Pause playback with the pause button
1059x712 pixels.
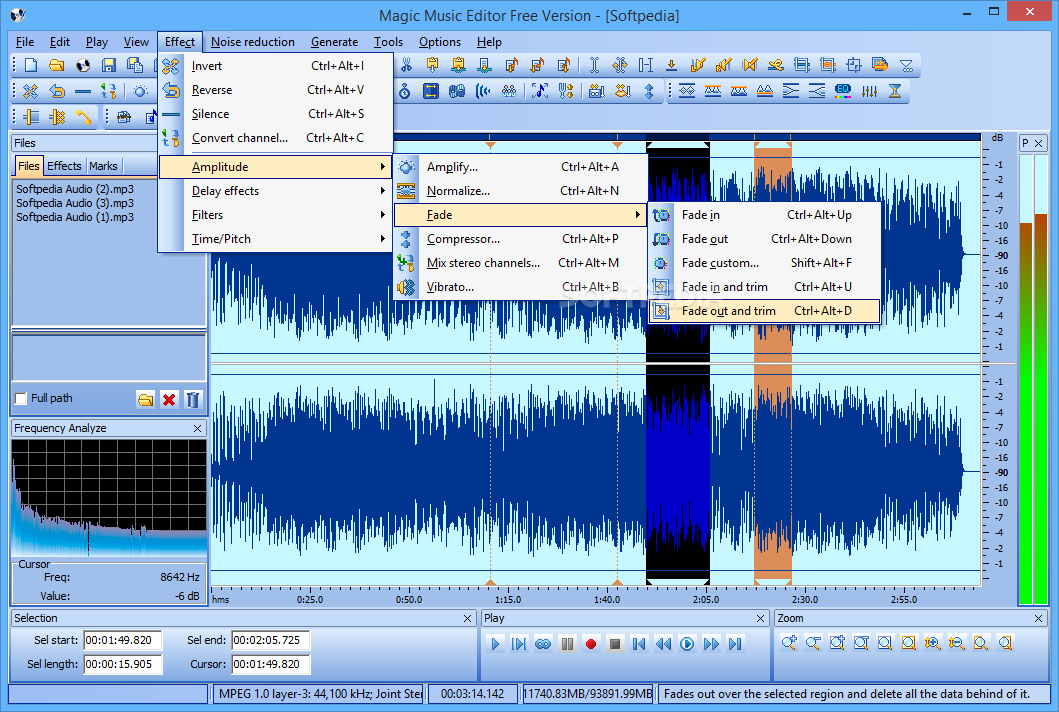pos(567,644)
